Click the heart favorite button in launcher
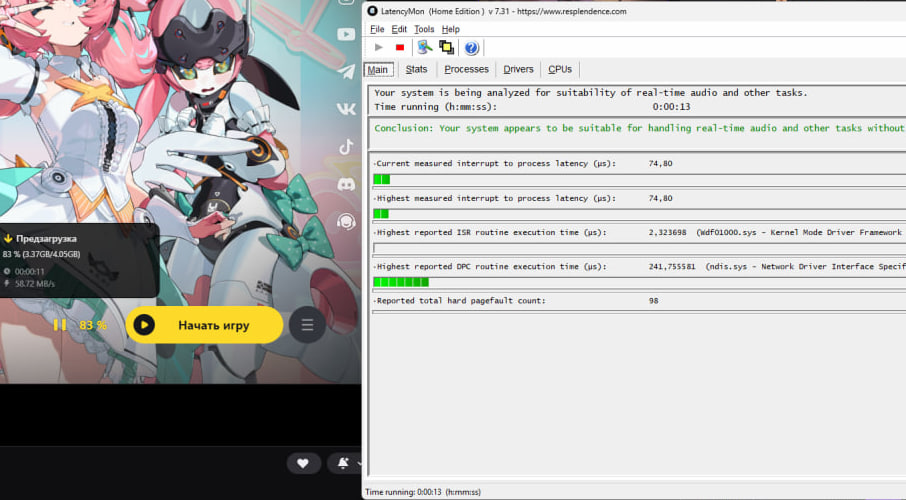 (303, 463)
